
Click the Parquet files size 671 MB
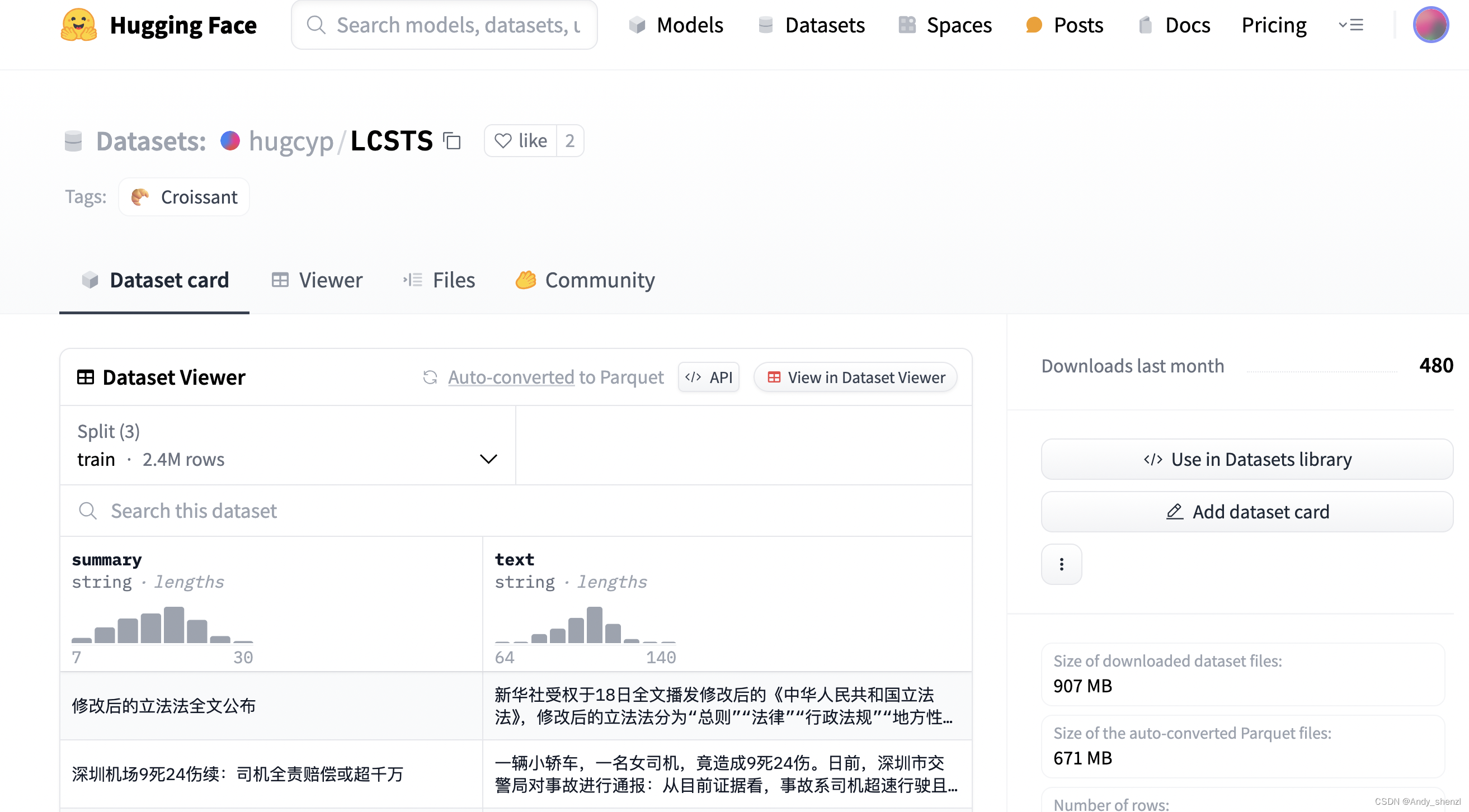[1082, 758]
